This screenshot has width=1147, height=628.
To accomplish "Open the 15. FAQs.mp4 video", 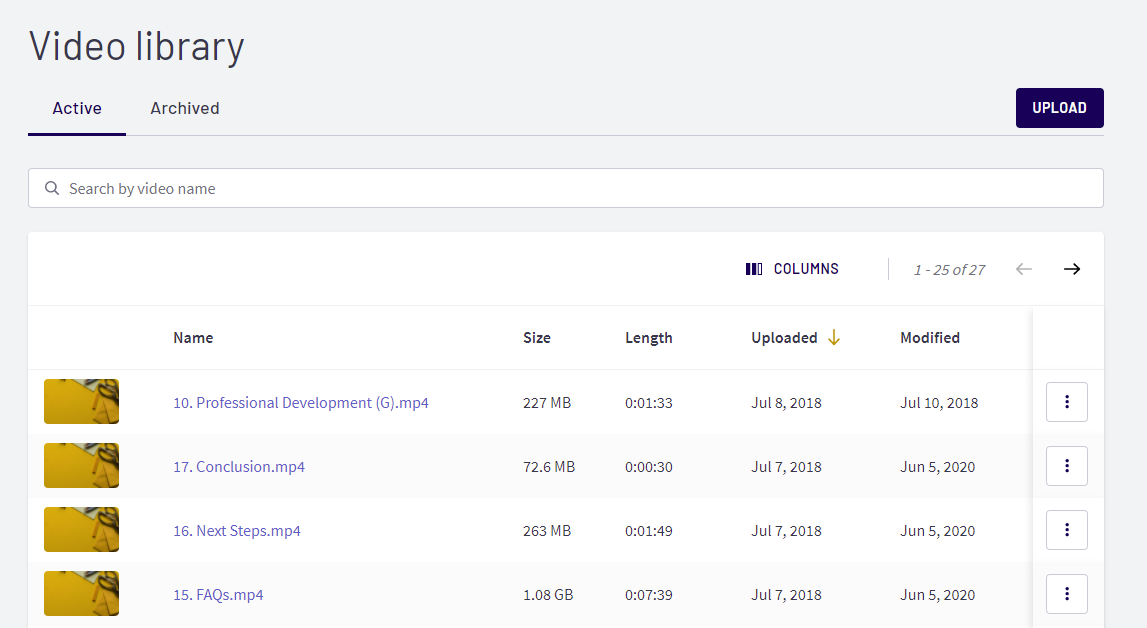I will [x=218, y=595].
